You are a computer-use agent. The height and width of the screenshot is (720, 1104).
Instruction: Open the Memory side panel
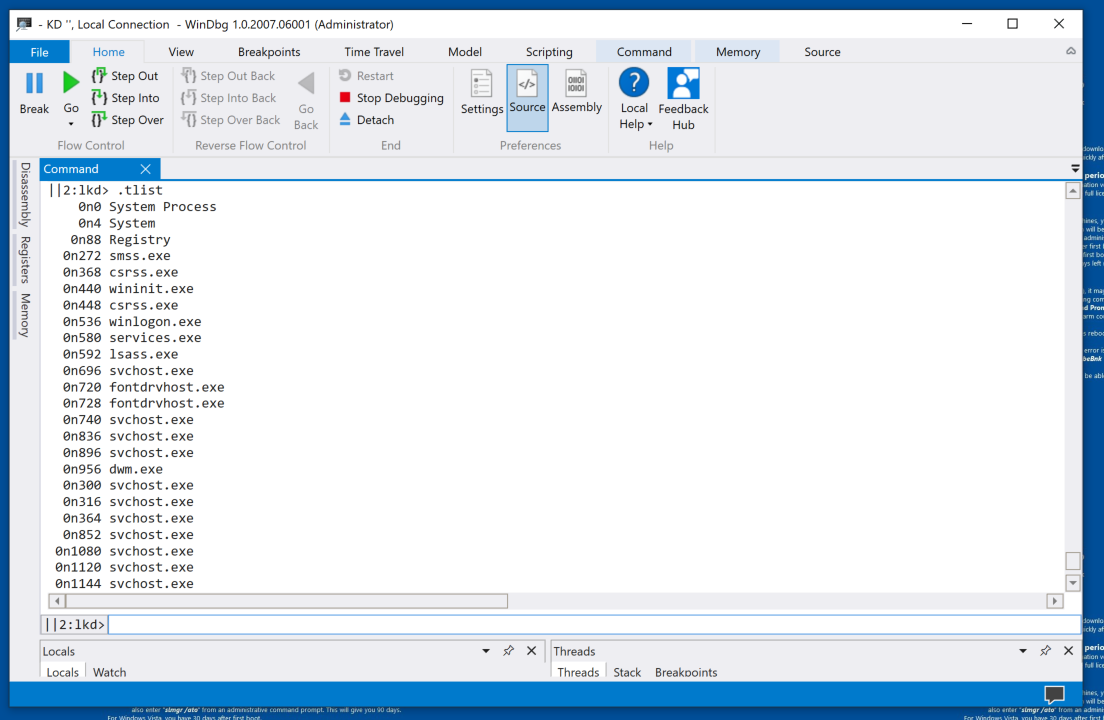25,315
